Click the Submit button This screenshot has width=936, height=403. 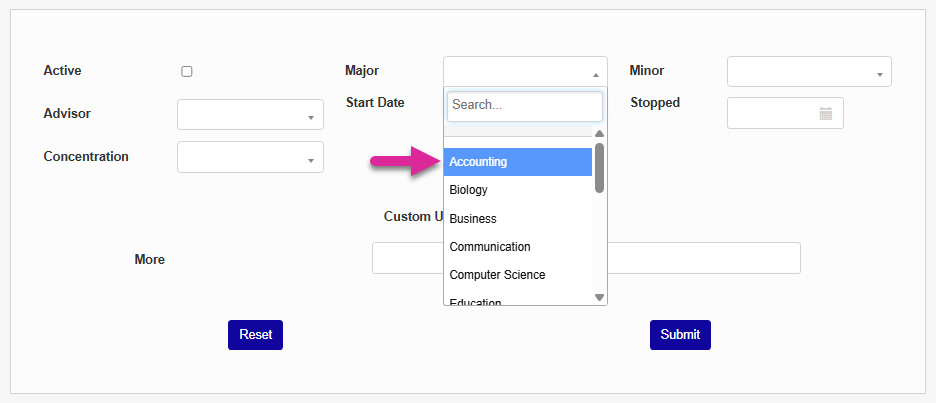coord(680,335)
